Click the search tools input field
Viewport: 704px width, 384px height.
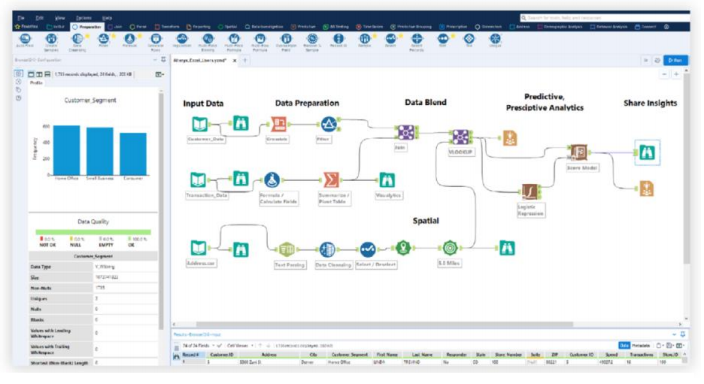click(604, 18)
